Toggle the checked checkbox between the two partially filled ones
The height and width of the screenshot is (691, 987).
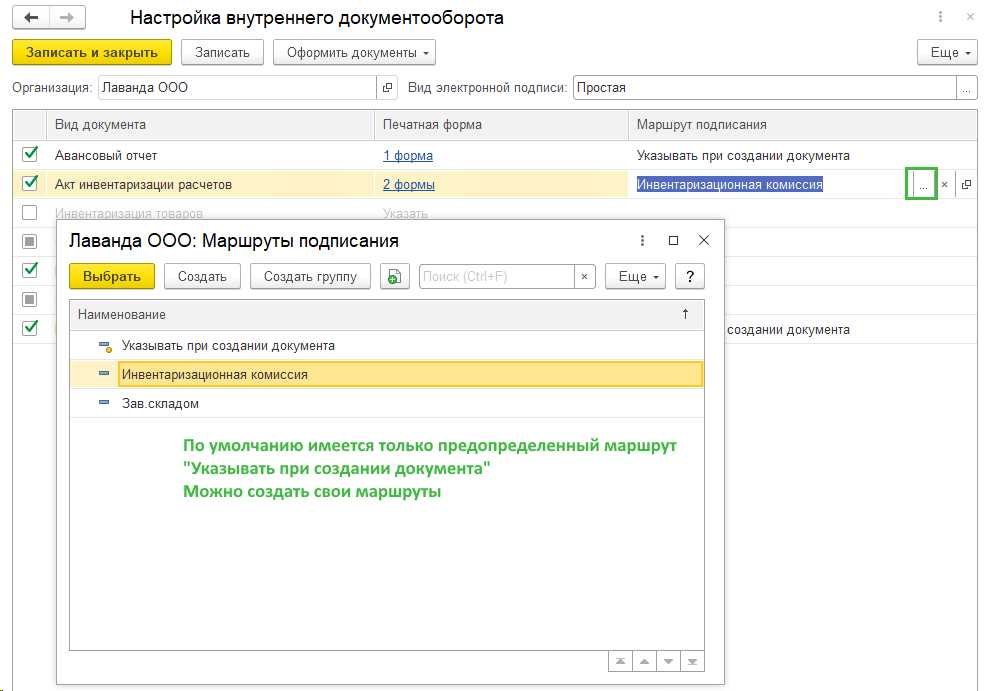click(30, 270)
